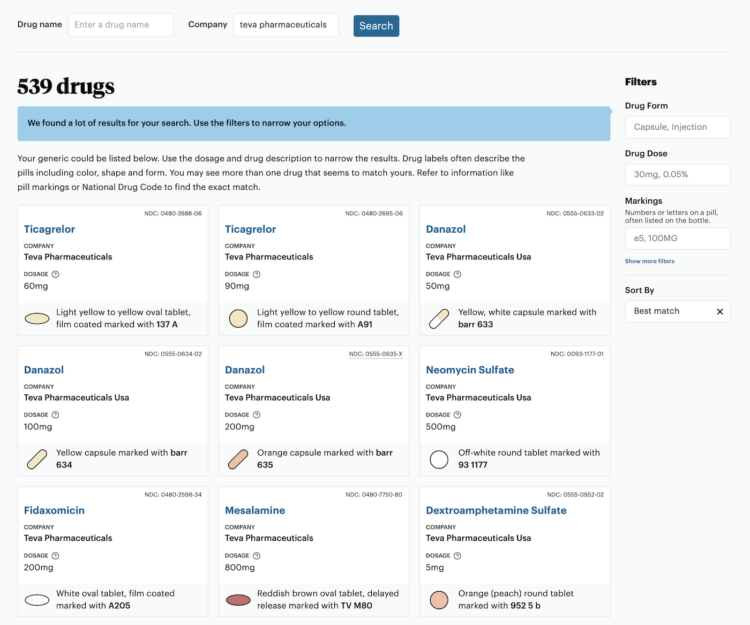Expand Show more filters

tap(649, 261)
